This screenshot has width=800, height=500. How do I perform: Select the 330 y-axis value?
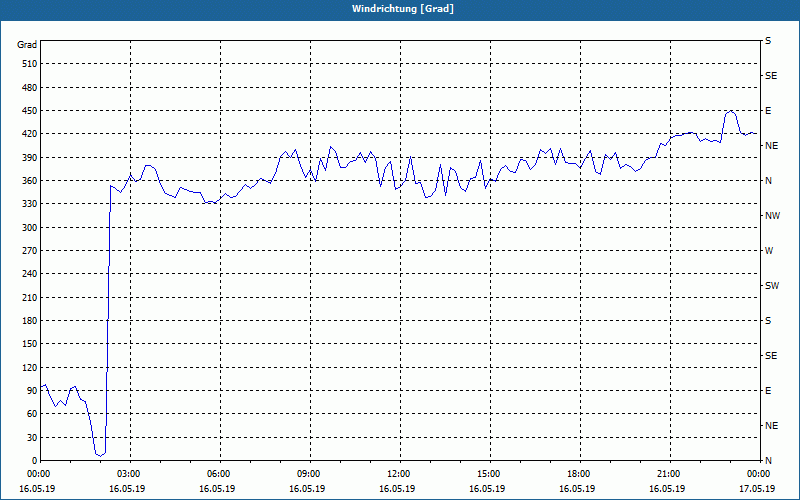(30, 204)
